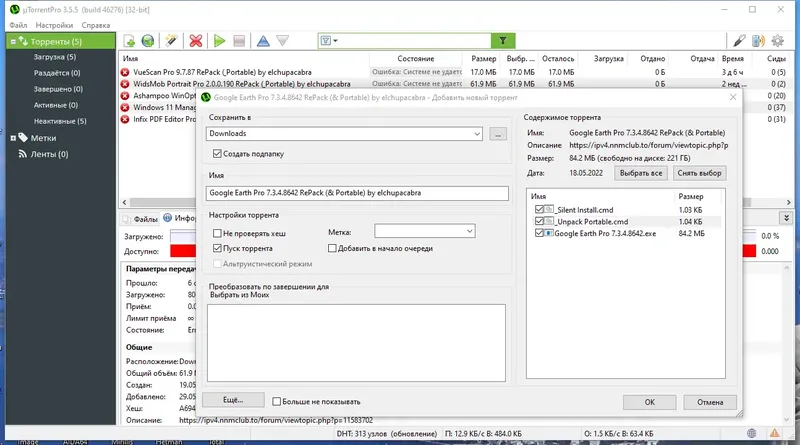
Task: Click the Ленты RSS feed icon
Action: coord(22,154)
